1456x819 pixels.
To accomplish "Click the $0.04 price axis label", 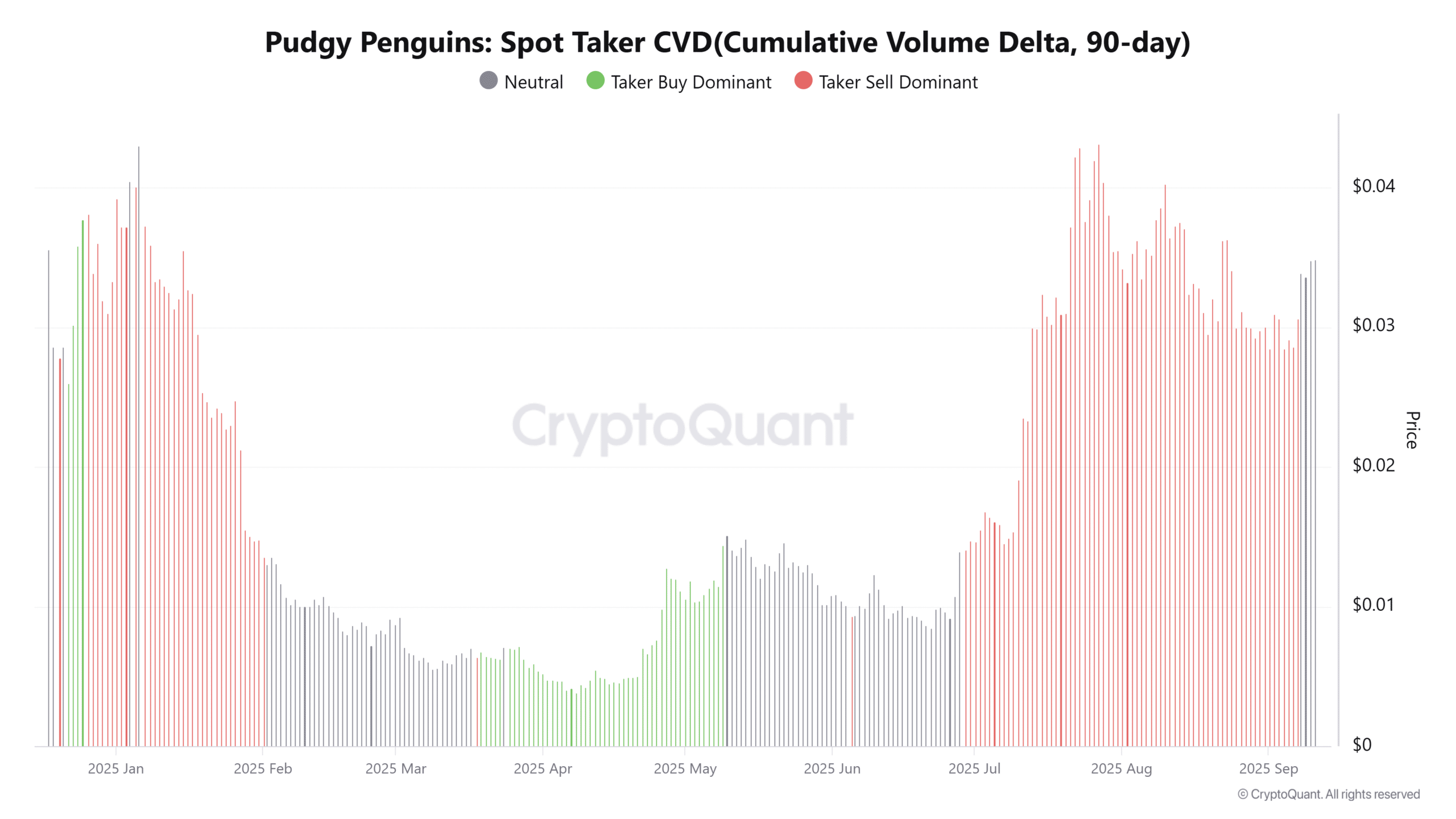I will (x=1373, y=186).
